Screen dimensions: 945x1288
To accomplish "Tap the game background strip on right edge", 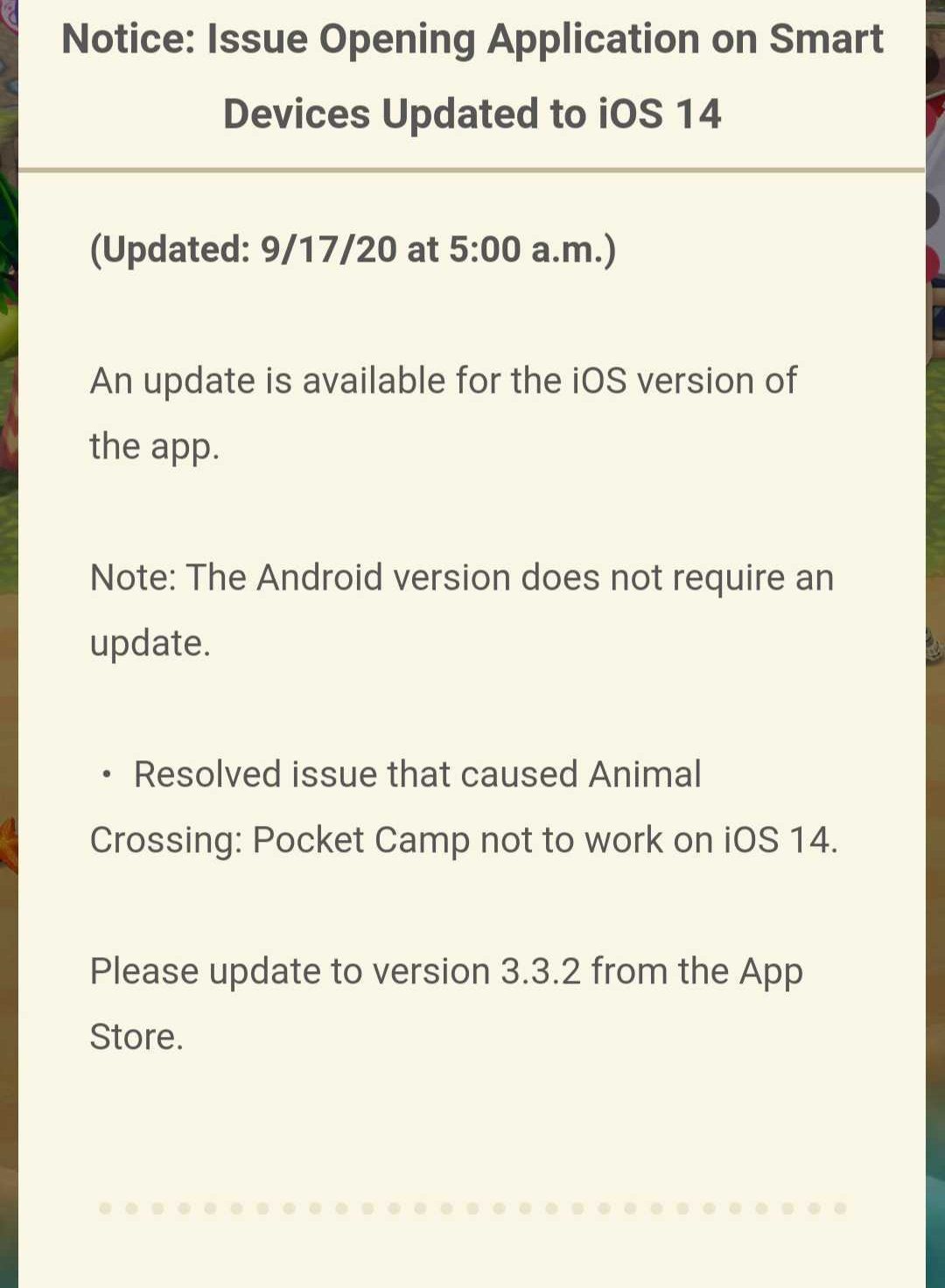I will pyautogui.click(x=934, y=644).
